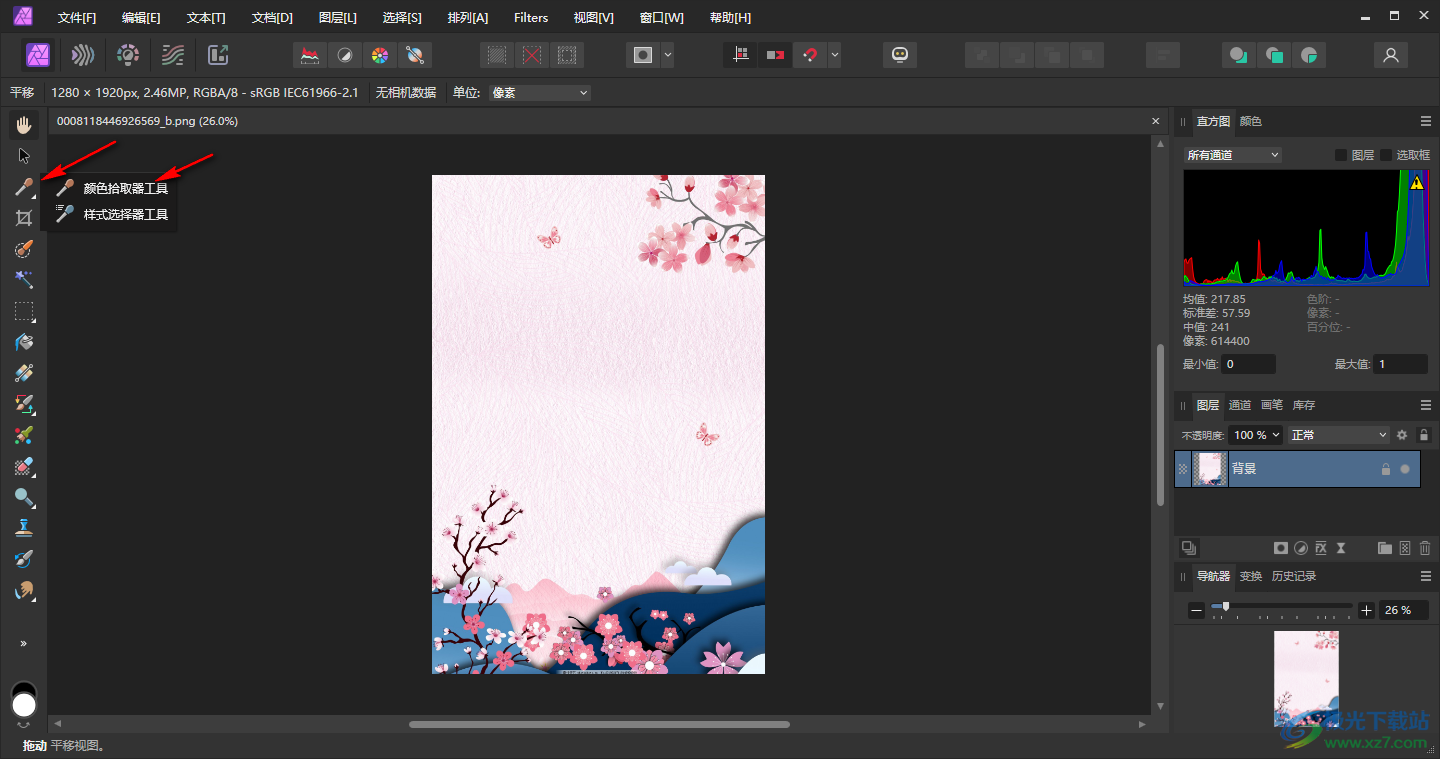Delete layer with the trash icon
The image size is (1440, 759).
pyautogui.click(x=1425, y=548)
